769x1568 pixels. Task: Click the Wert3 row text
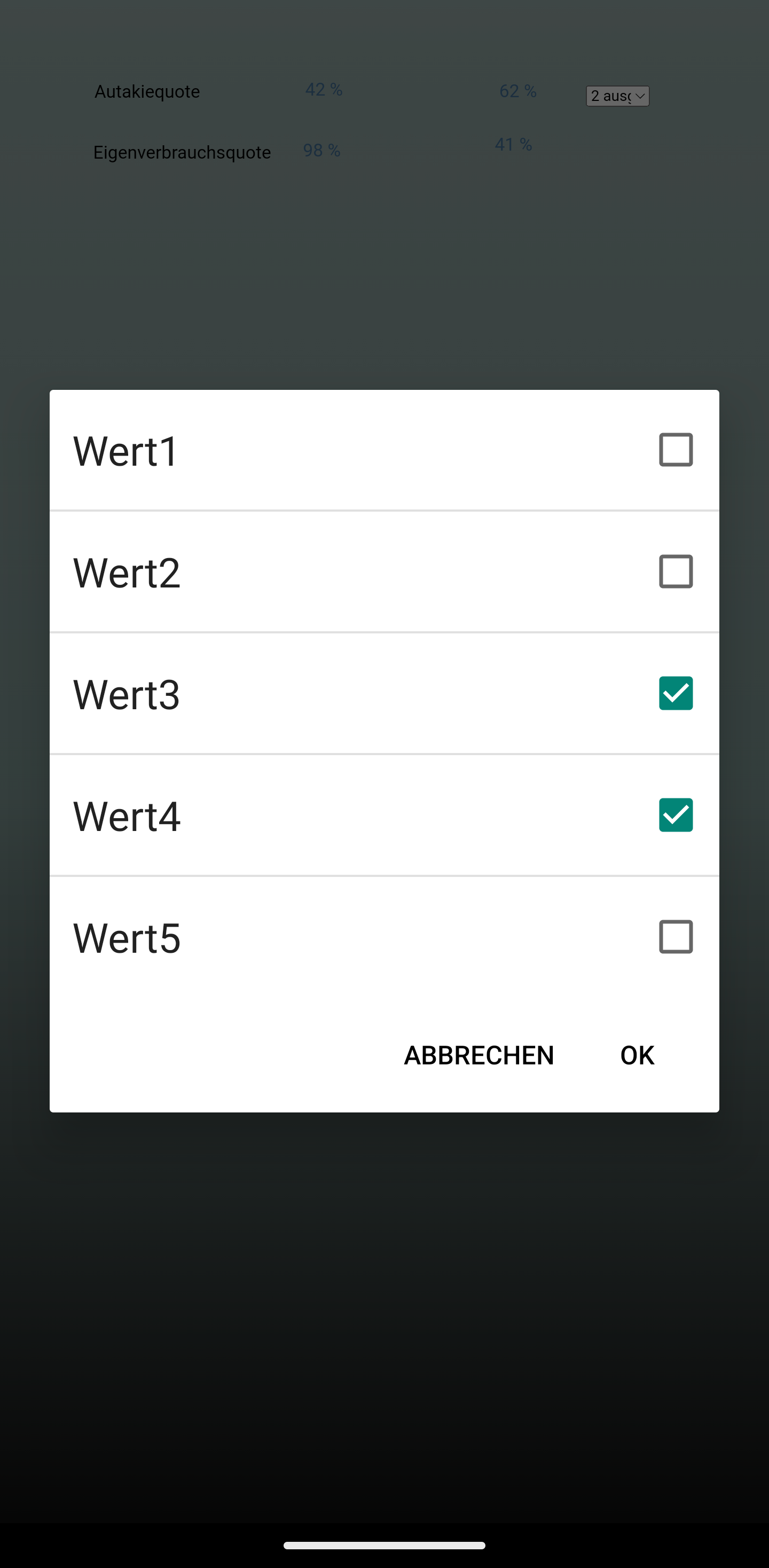[x=126, y=693]
